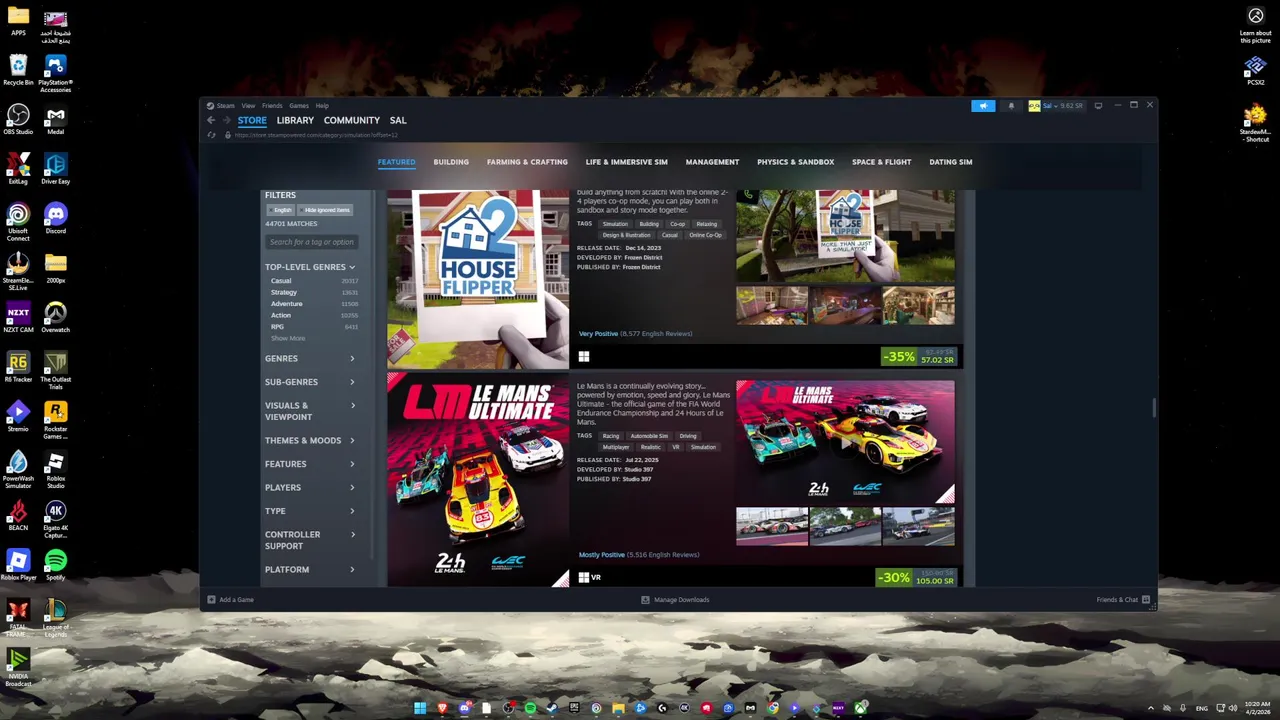Image resolution: width=1280 pixels, height=720 pixels.
Task: Expand Themes & Moods filter
Action: (310, 440)
